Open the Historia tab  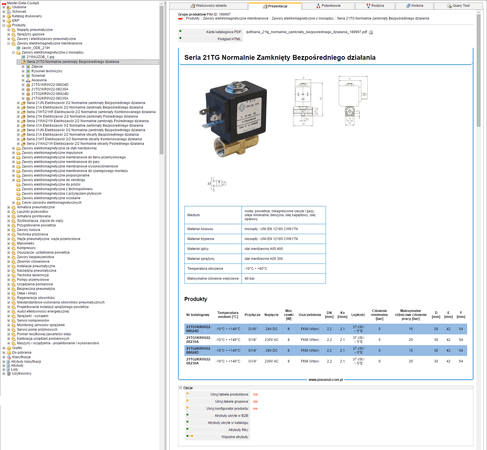[414, 6]
